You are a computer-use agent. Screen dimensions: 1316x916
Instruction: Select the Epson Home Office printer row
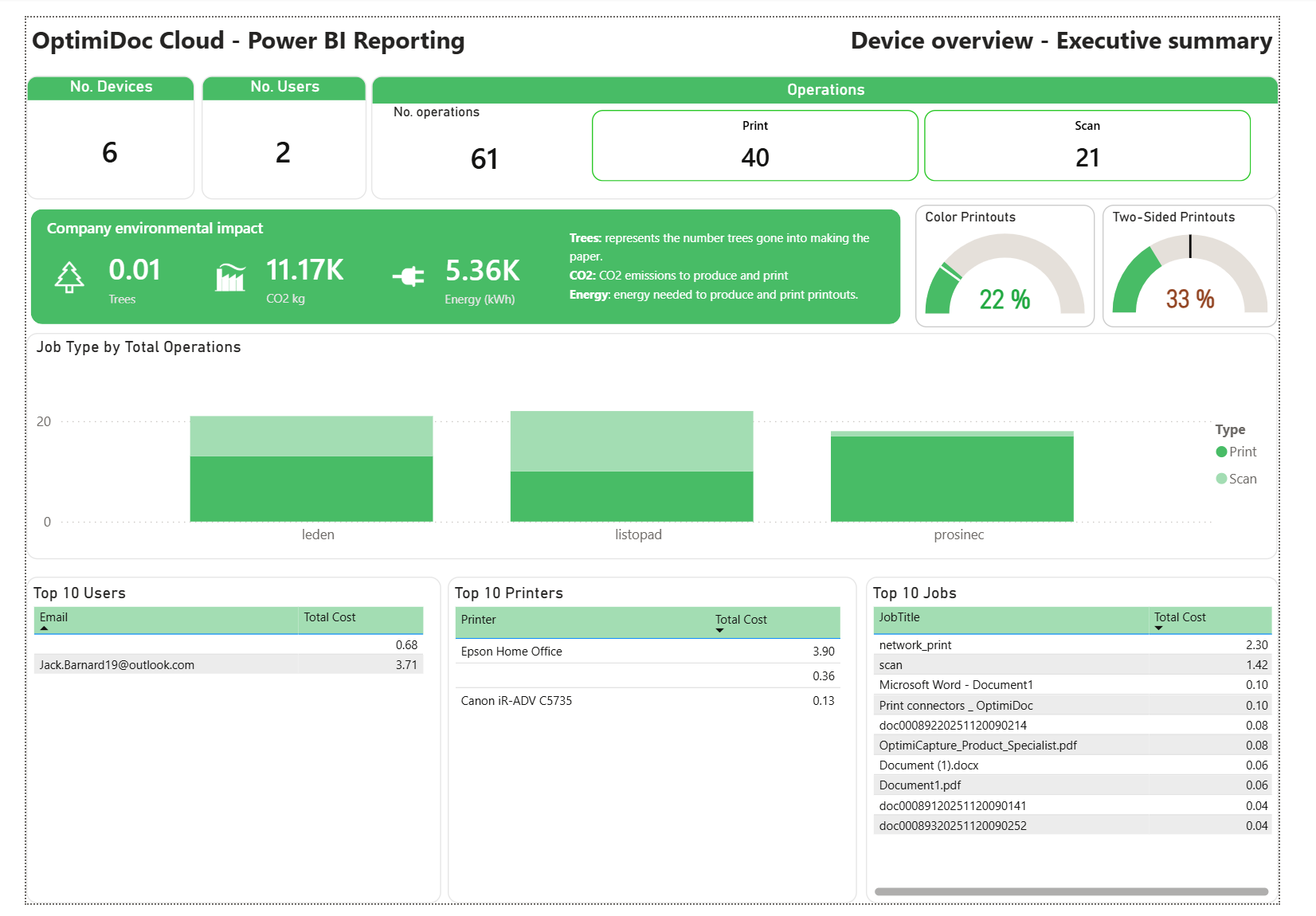(x=511, y=652)
